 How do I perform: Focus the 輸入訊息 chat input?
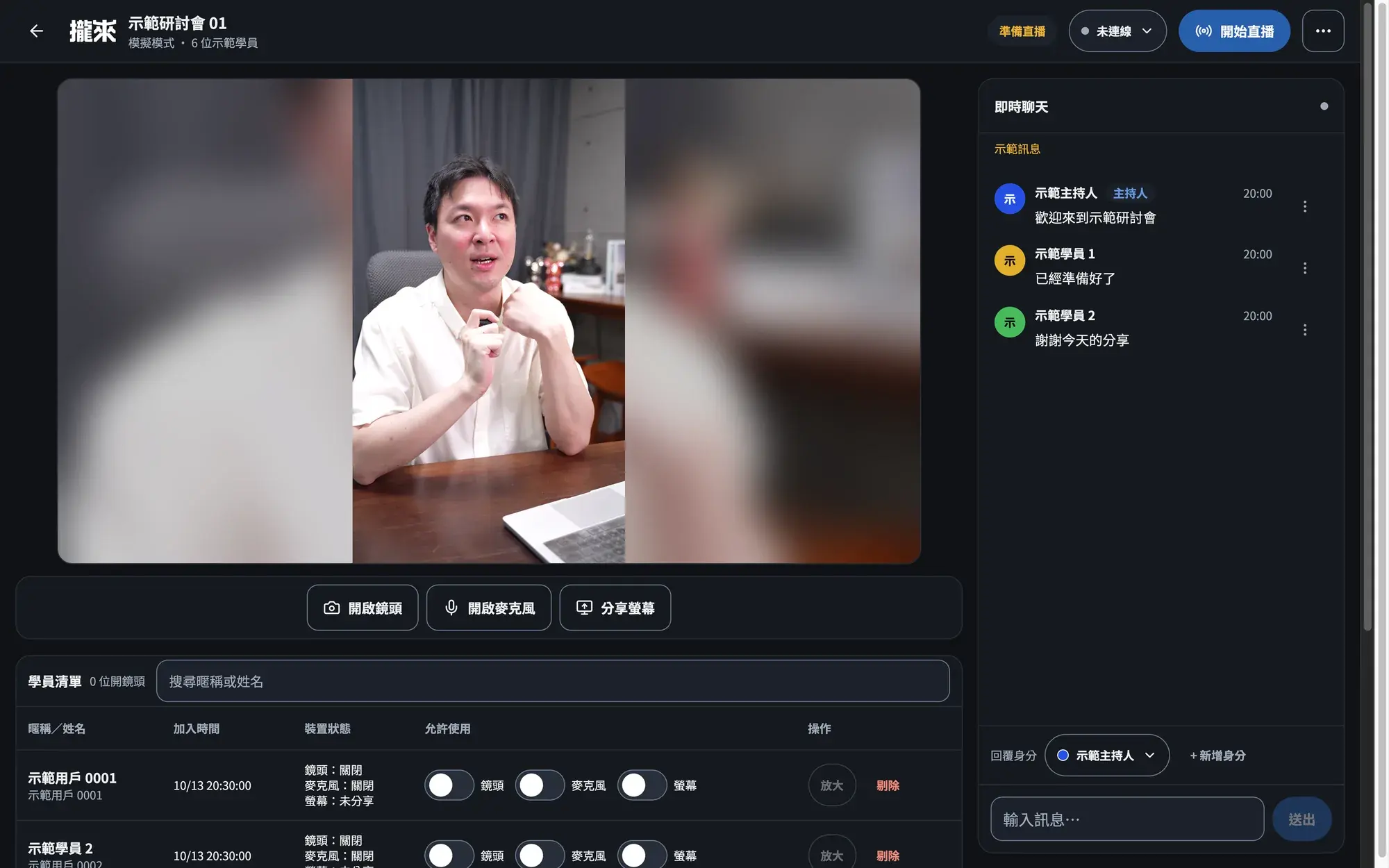point(1127,819)
